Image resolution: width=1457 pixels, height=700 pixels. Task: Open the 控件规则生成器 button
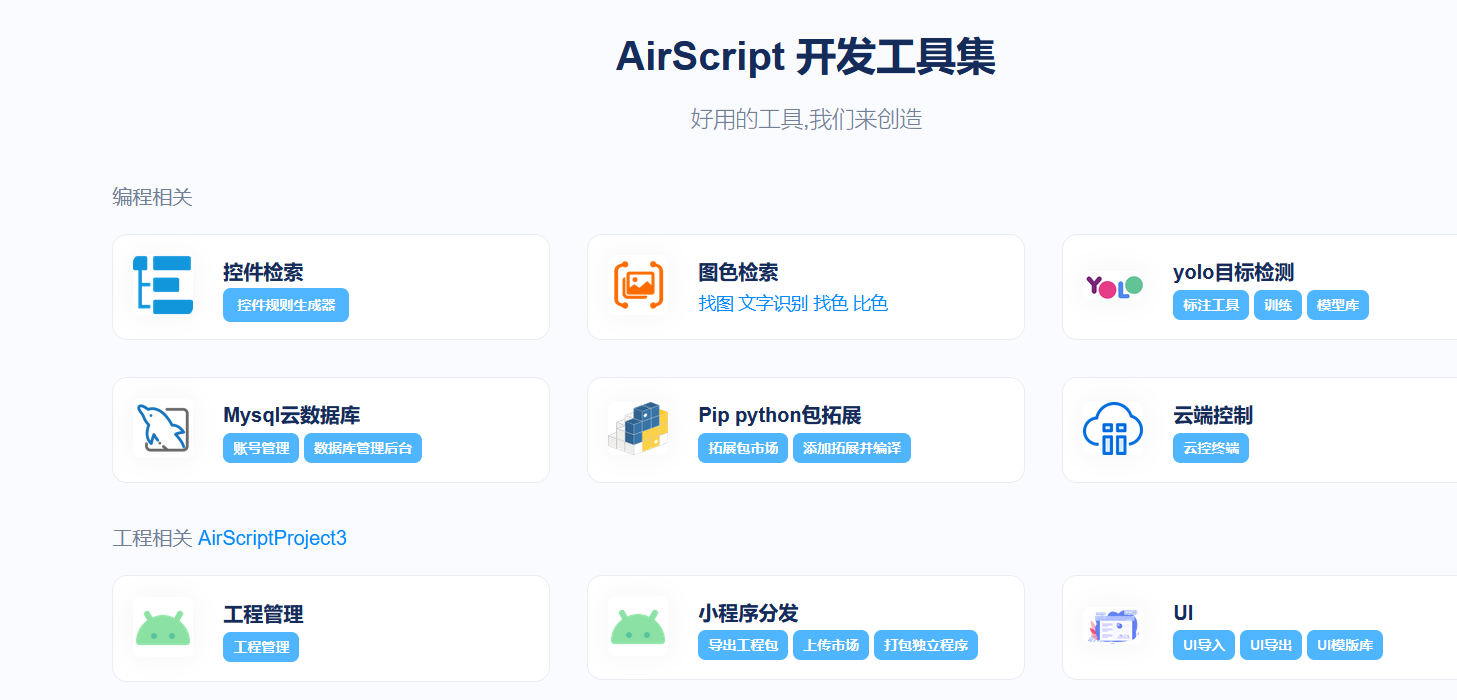(286, 305)
